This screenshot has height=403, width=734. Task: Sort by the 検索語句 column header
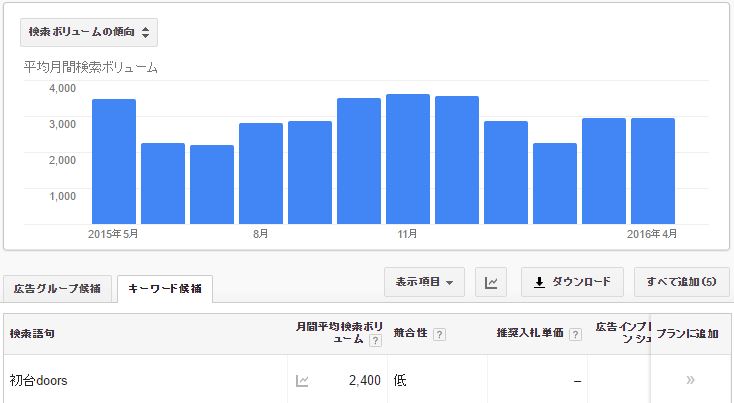(32, 334)
